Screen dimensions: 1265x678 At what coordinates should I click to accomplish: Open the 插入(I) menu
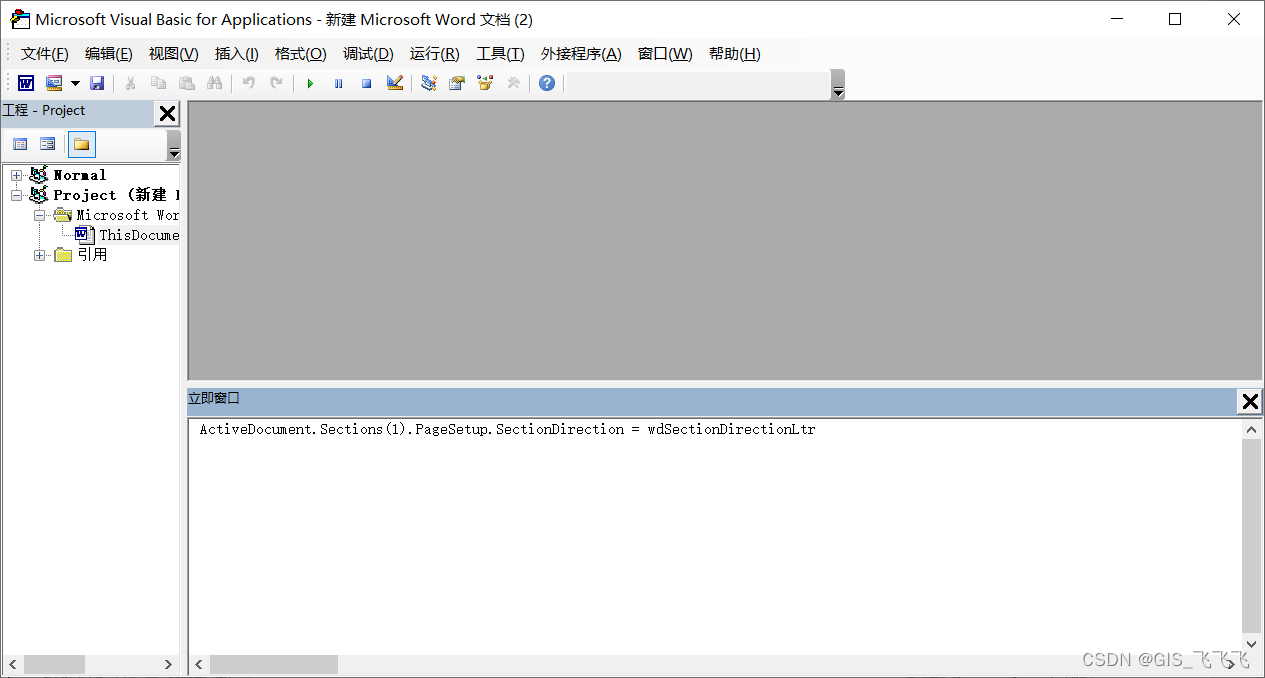tap(237, 54)
